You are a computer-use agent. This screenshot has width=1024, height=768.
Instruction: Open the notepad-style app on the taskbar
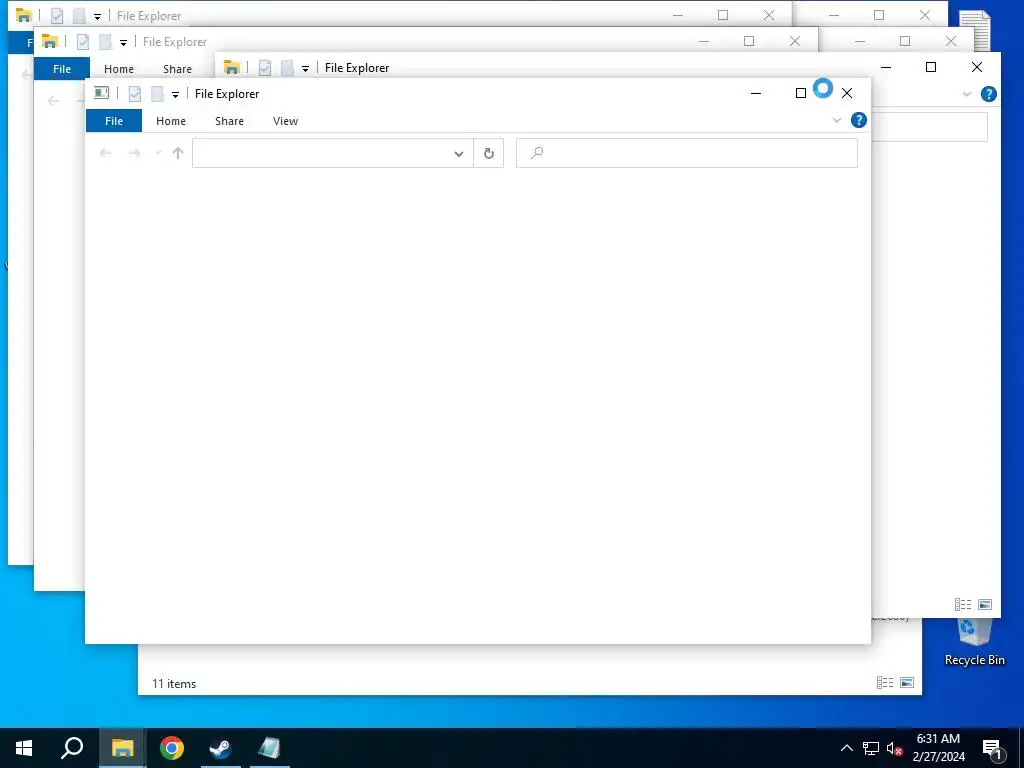(270, 748)
